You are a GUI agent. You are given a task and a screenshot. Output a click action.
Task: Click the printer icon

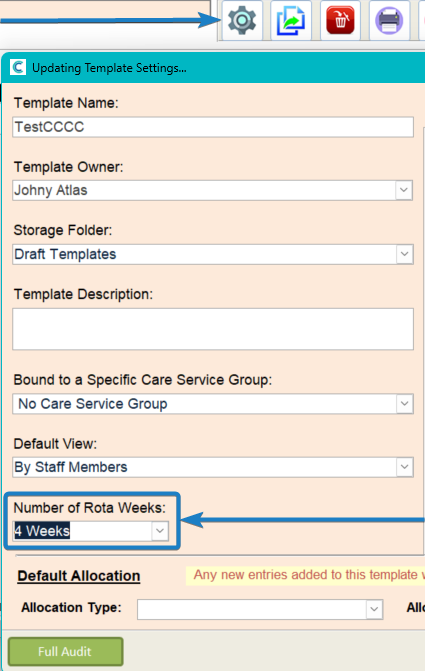[x=389, y=20]
